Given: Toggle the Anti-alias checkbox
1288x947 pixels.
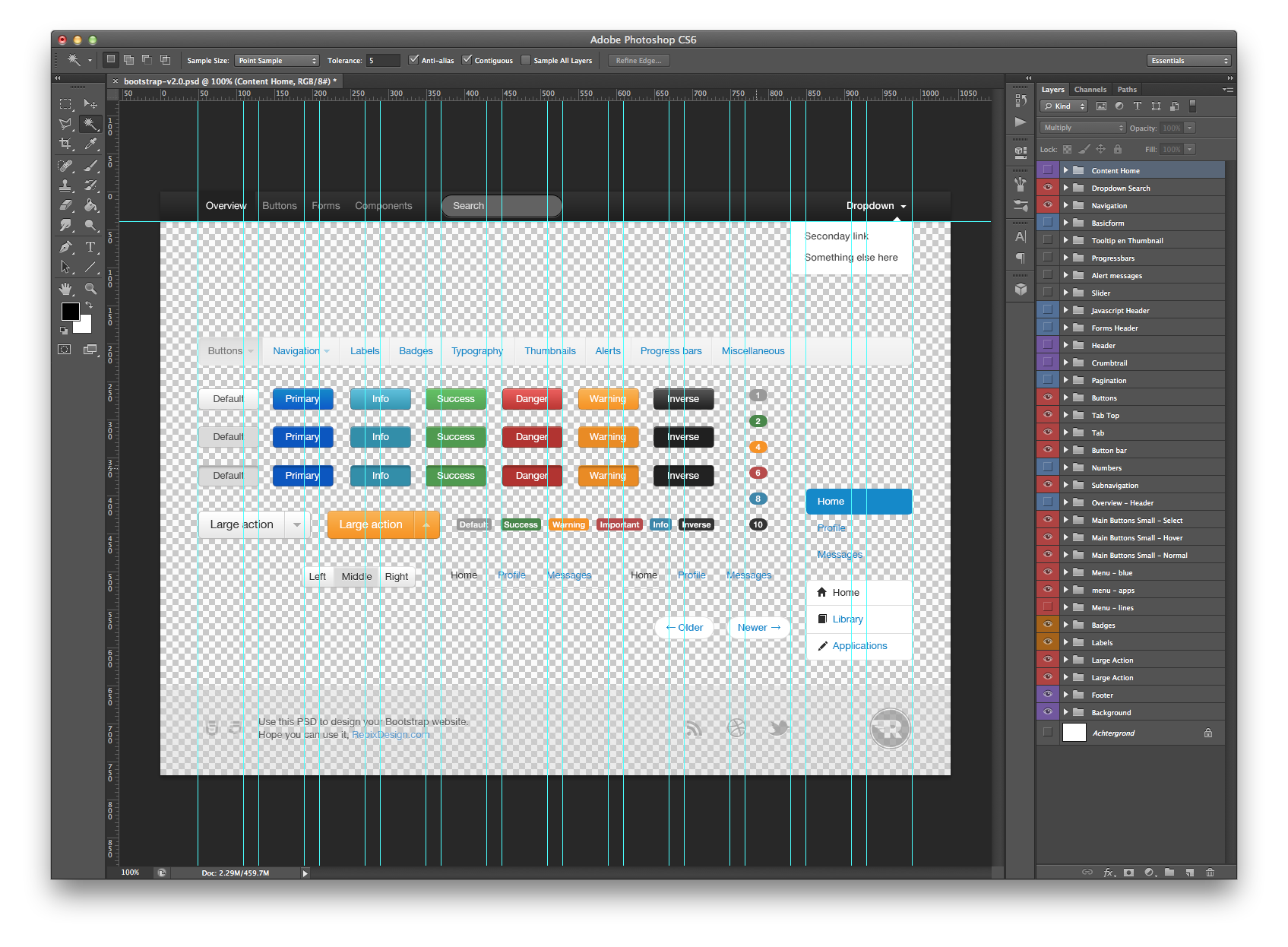Looking at the screenshot, I should pos(413,60).
